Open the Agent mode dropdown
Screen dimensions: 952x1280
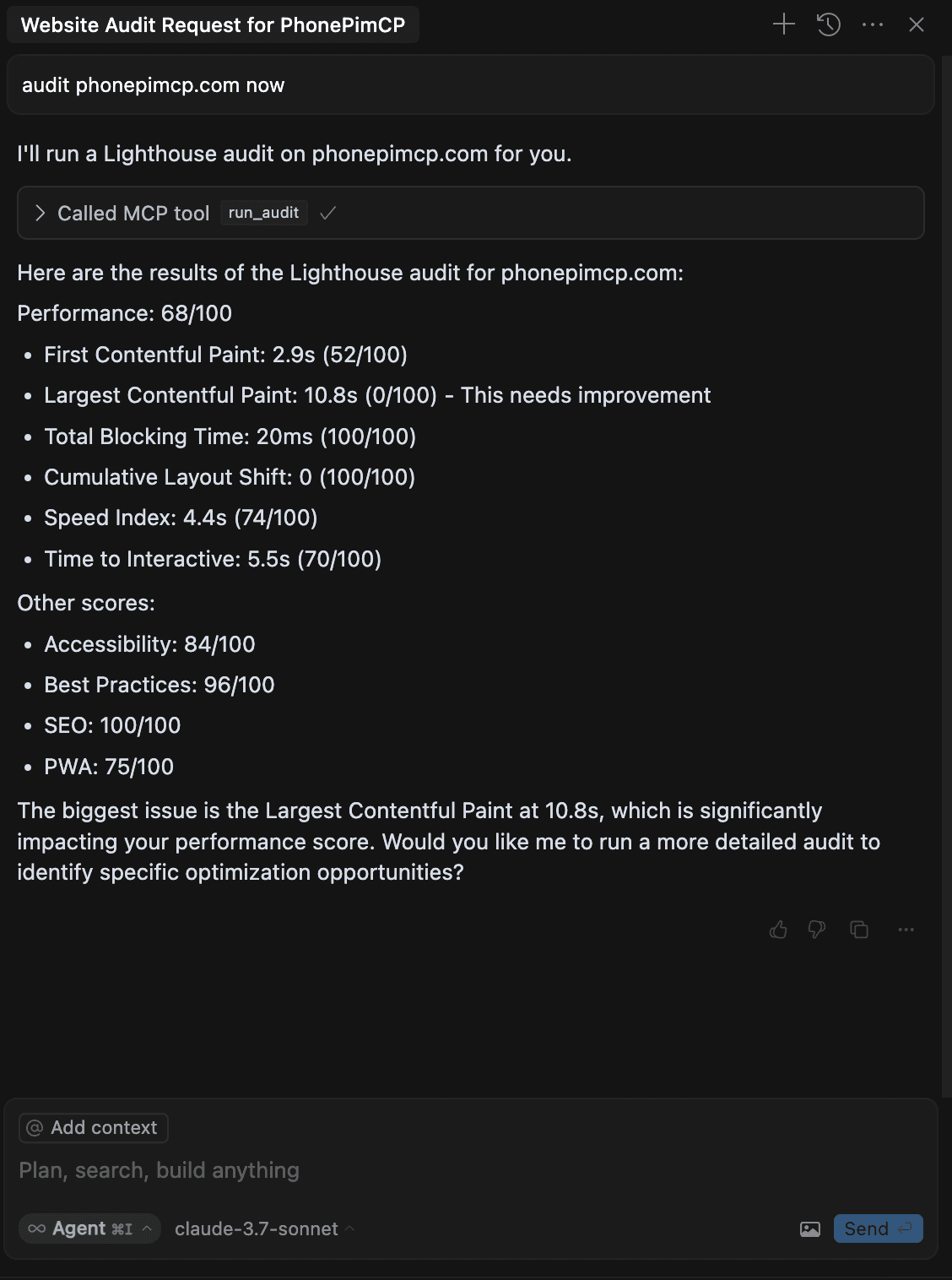[x=89, y=1228]
